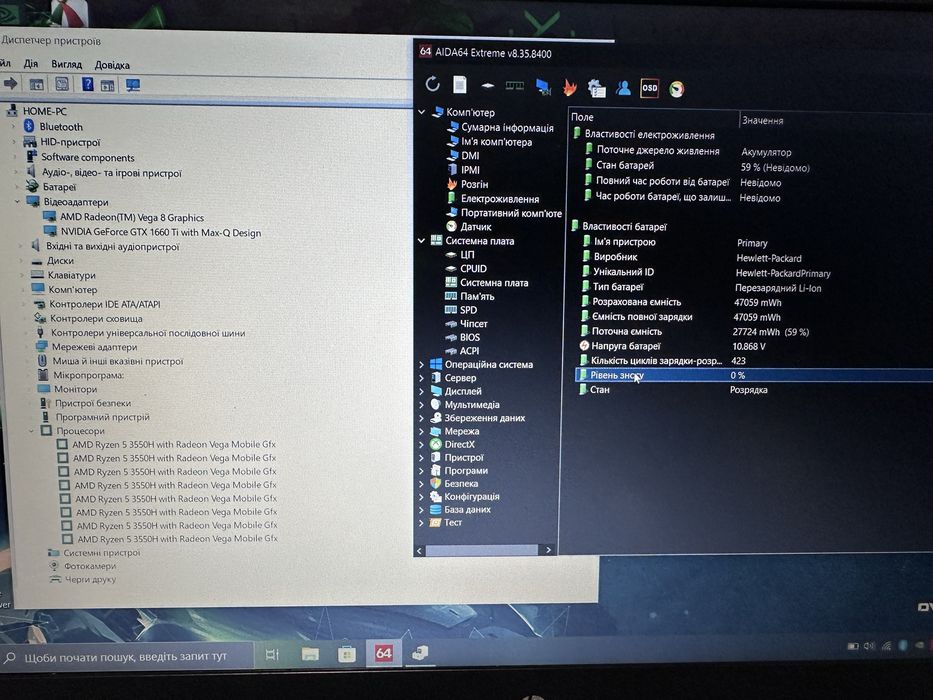The width and height of the screenshot is (933, 700).
Task: Open the AIDA64 Report page icon
Action: pos(460,85)
